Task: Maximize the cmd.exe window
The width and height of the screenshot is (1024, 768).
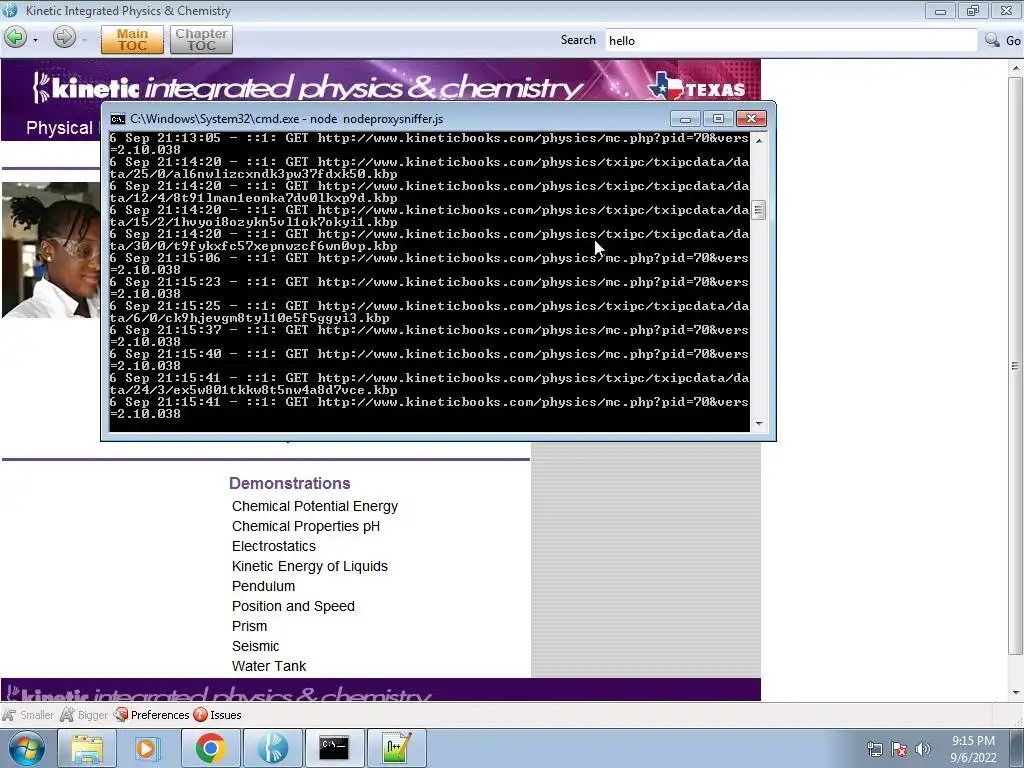Action: (x=718, y=119)
